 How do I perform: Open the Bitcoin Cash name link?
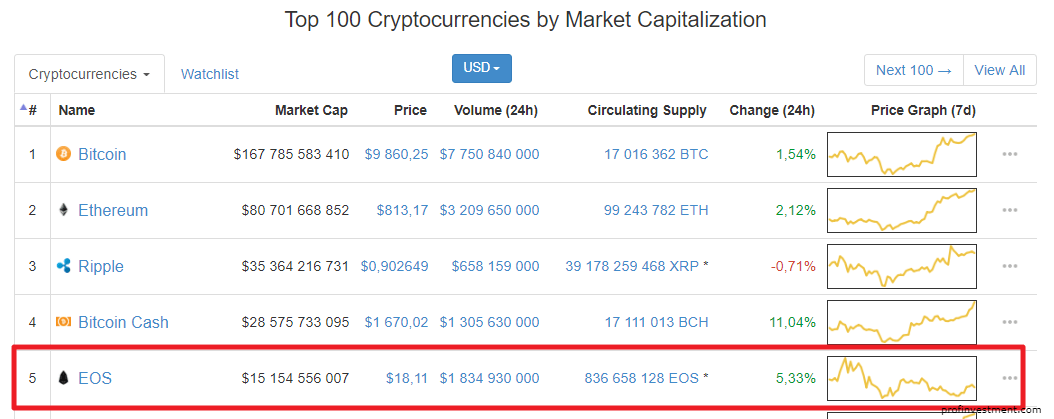coord(124,322)
